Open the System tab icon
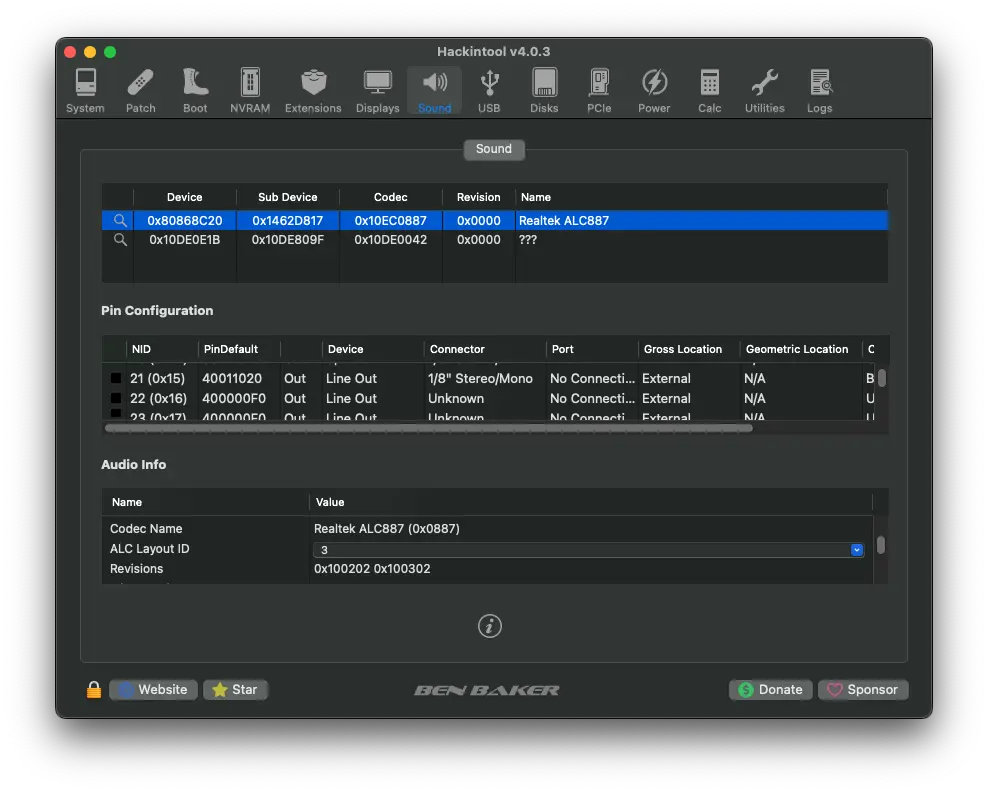The image size is (988, 792). point(85,83)
